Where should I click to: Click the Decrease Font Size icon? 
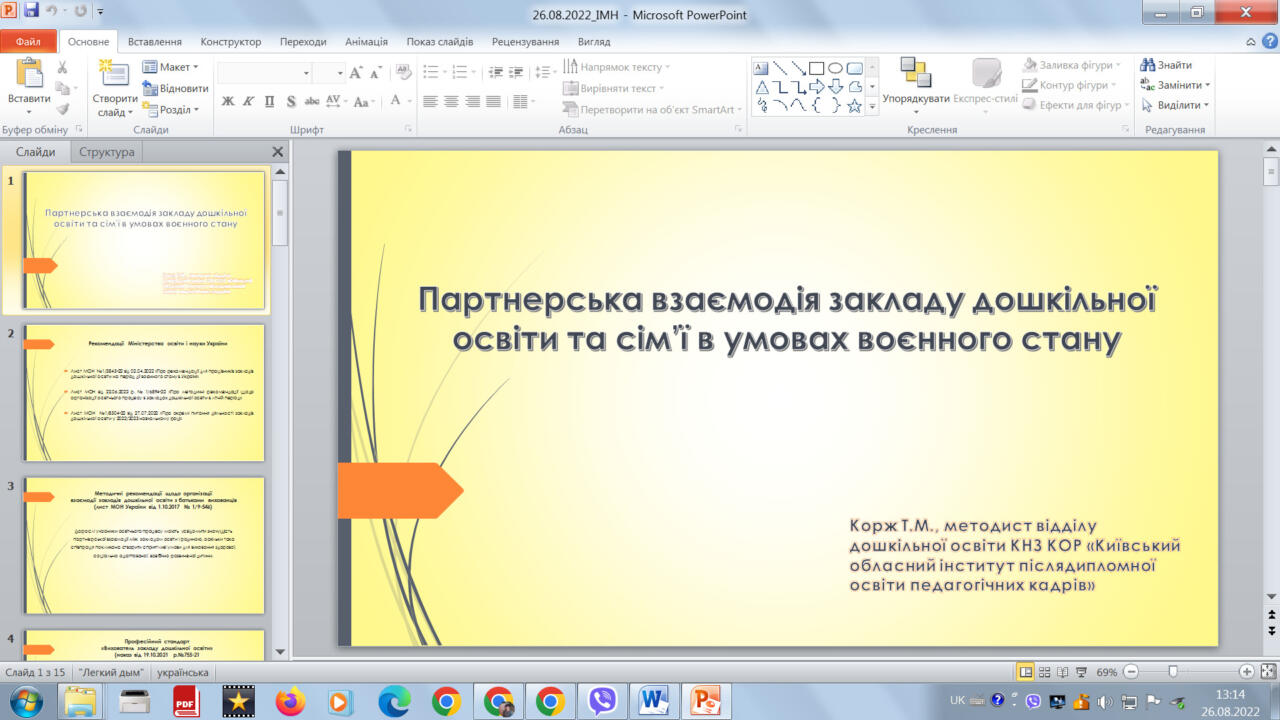376,73
